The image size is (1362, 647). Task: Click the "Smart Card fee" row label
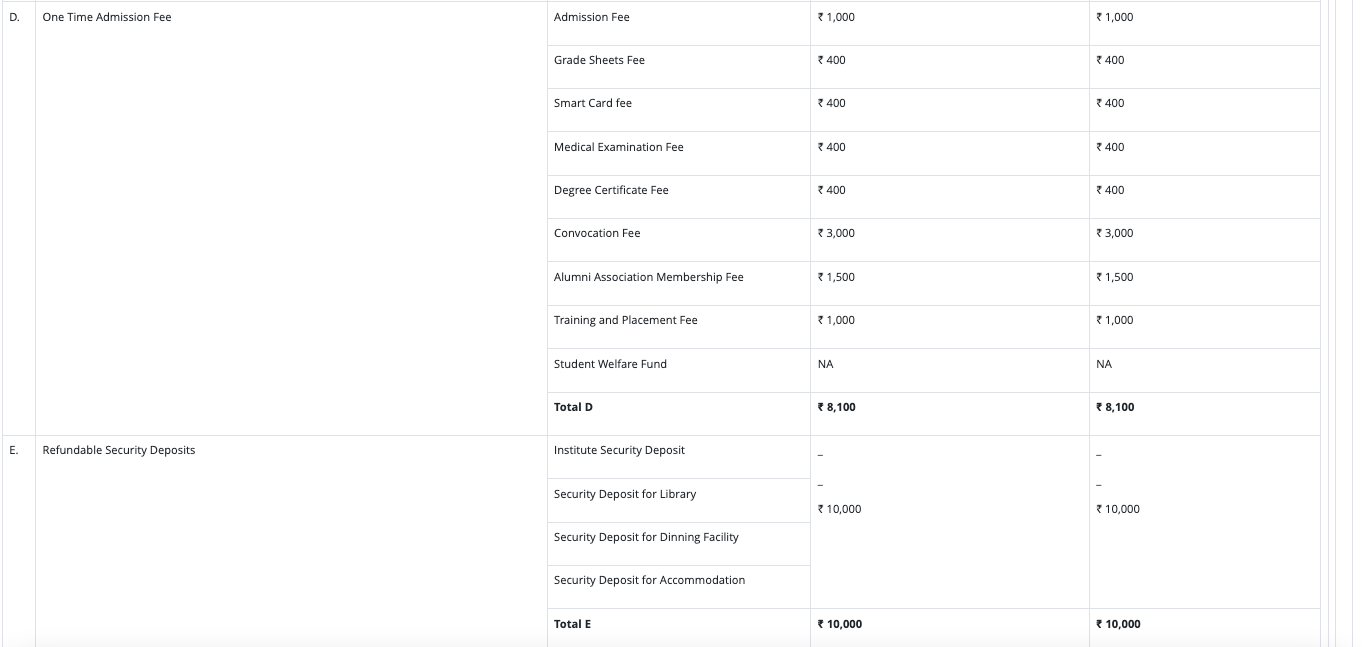click(x=592, y=103)
